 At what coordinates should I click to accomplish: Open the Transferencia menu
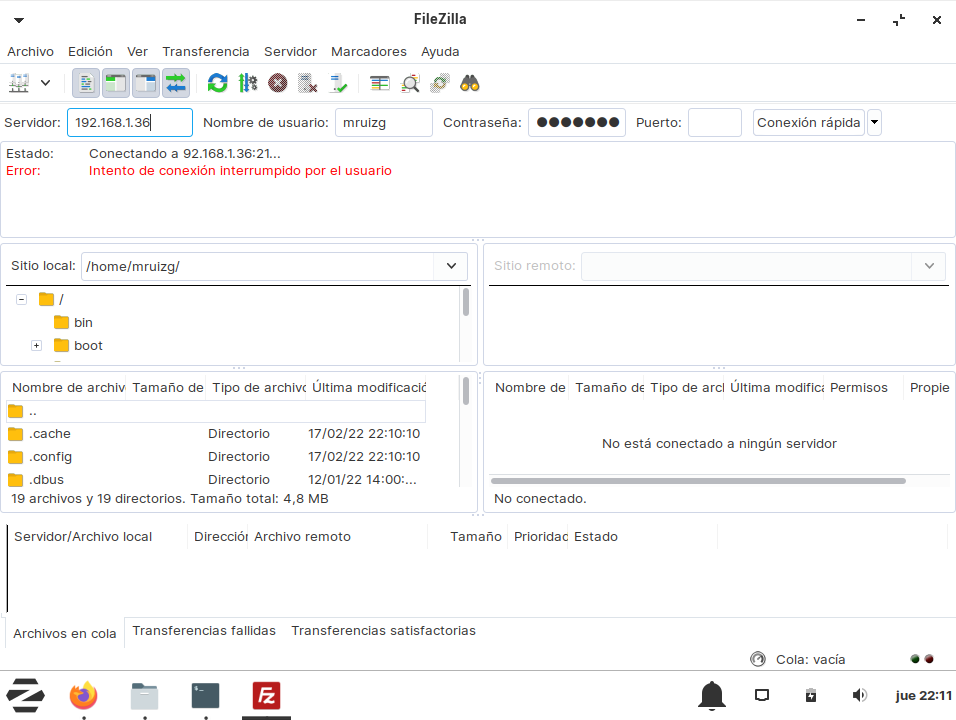coord(205,51)
